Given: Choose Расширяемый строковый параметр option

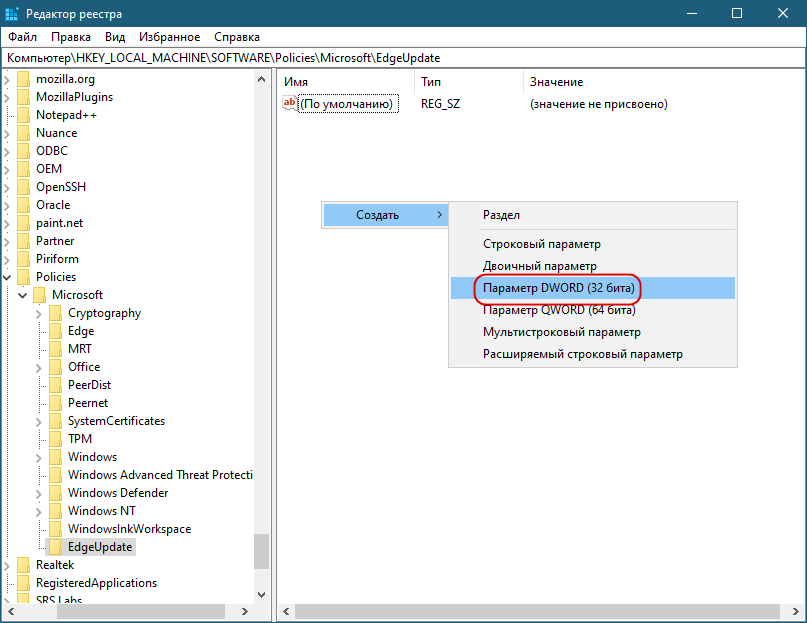Looking at the screenshot, I should 592,354.
